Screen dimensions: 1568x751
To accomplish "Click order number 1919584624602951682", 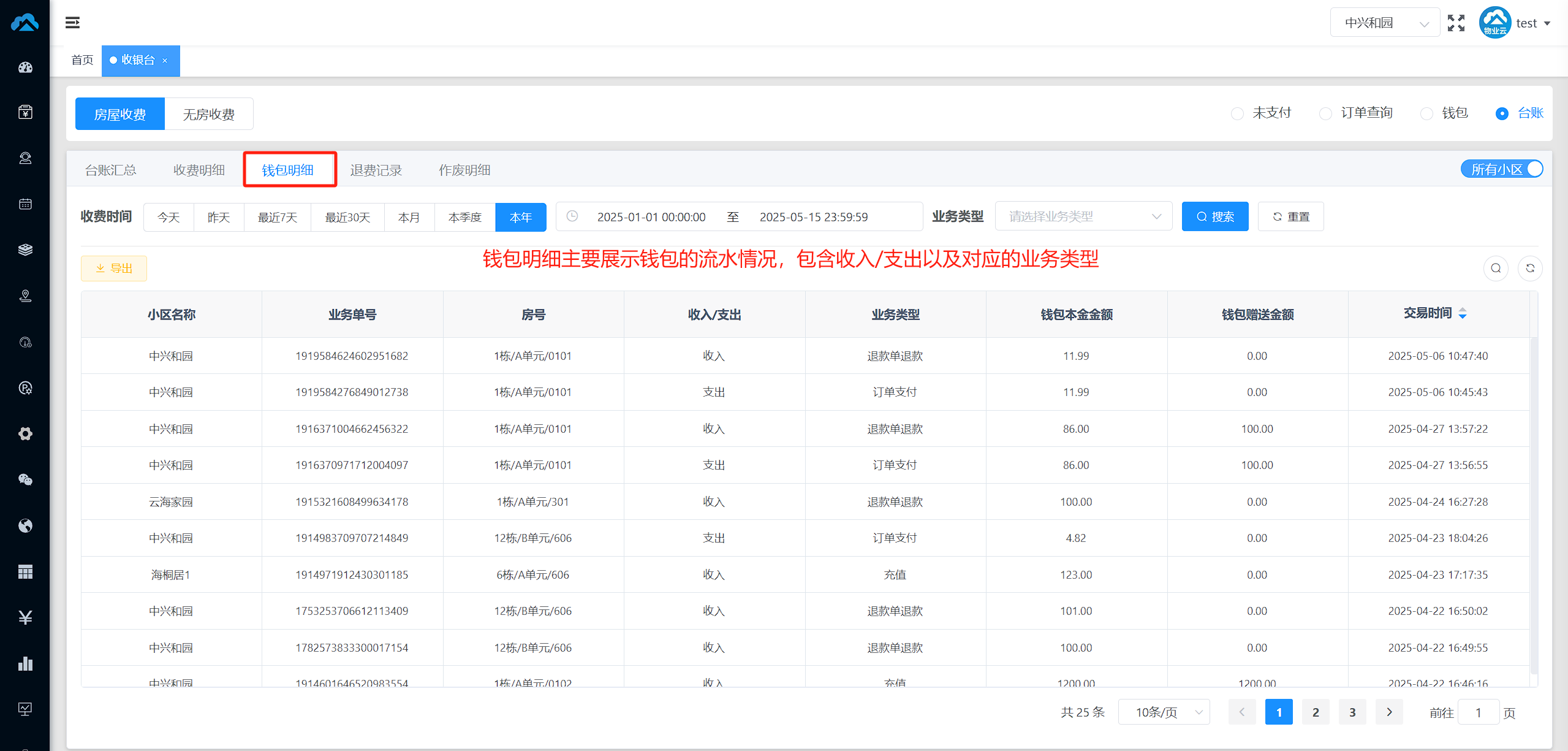I will pyautogui.click(x=352, y=356).
